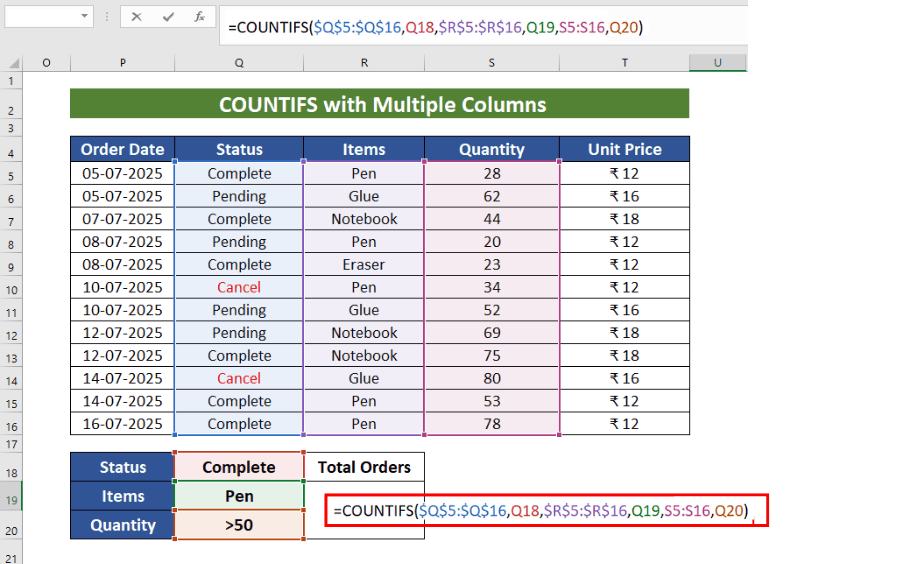Viewport: 902px width, 564px height.
Task: Select the unit price '₹ 18' in row 12
Action: [624, 333]
